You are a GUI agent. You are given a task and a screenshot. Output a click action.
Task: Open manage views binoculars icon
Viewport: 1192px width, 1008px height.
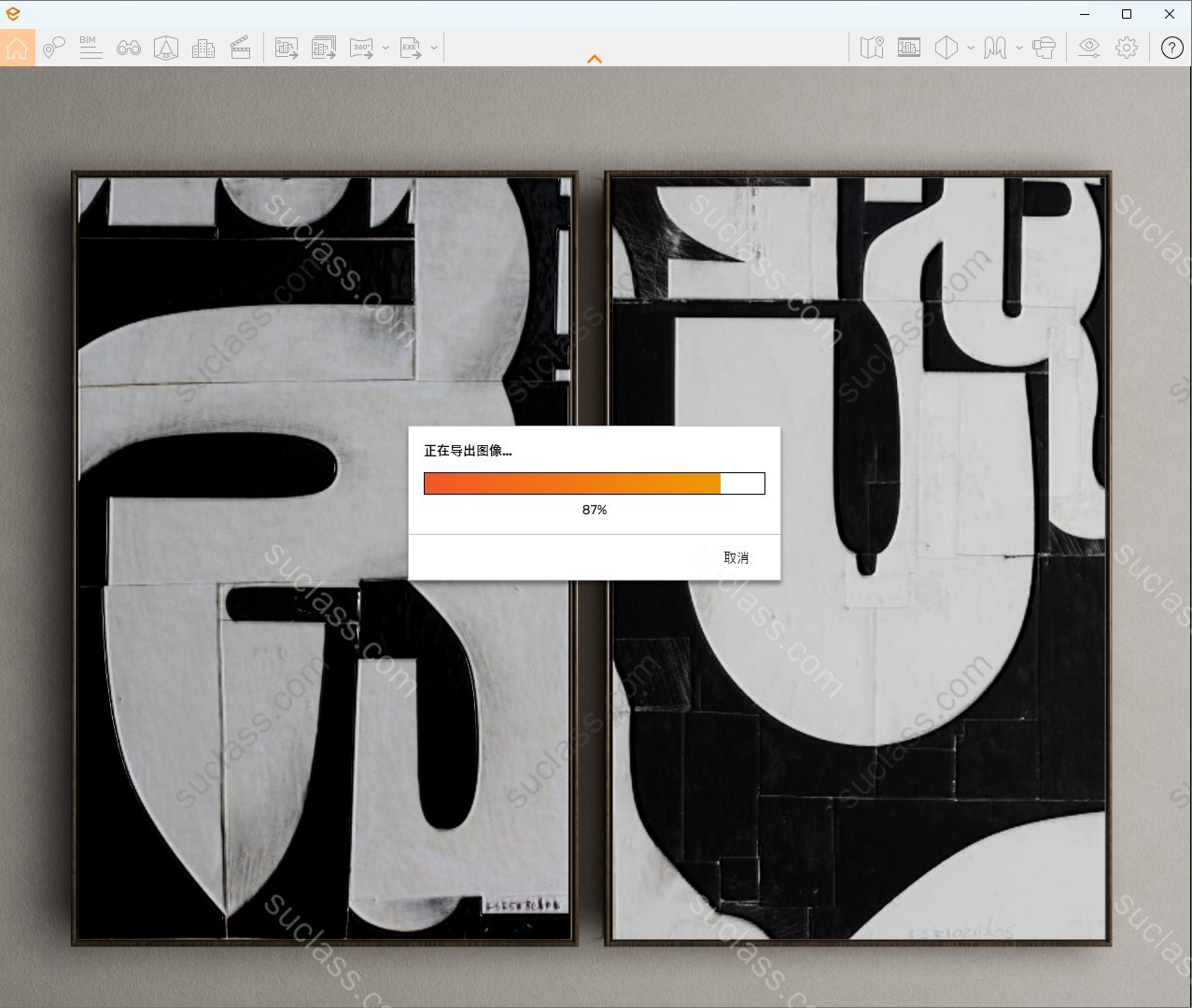click(129, 48)
